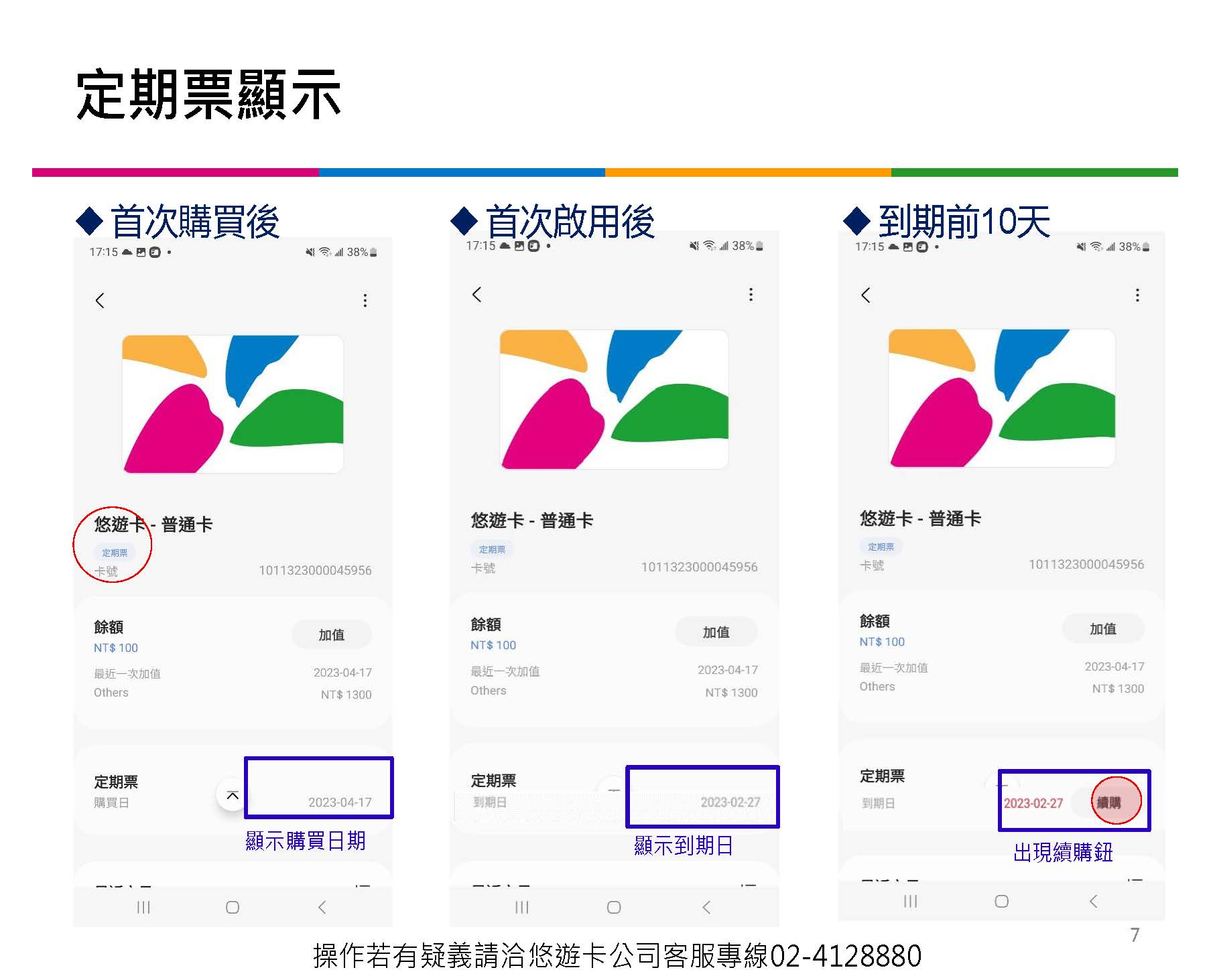Tap 17:15 clock in 首次購買後 phone
The height and width of the screenshot is (980, 1213).
[104, 252]
